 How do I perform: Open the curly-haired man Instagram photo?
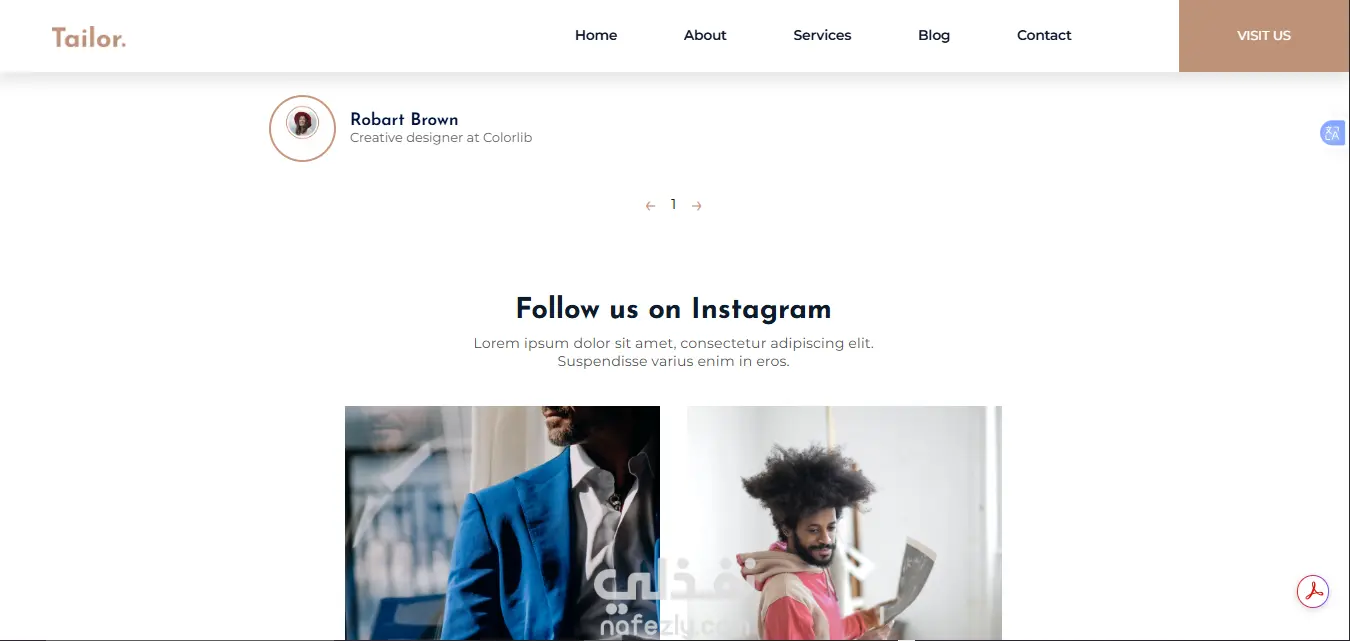pyautogui.click(x=844, y=523)
